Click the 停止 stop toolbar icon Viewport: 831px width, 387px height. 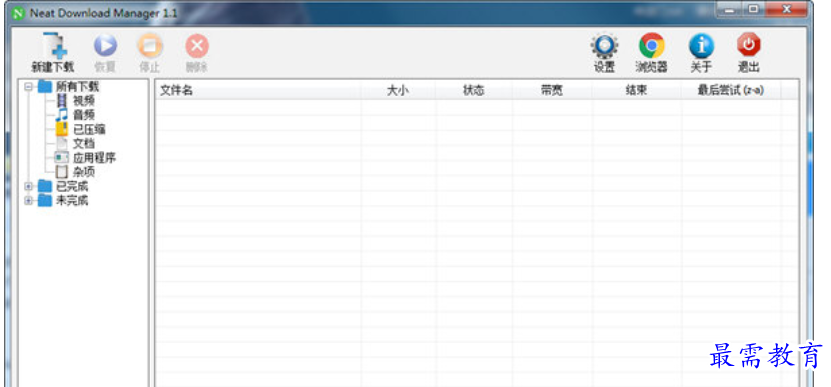[x=150, y=52]
